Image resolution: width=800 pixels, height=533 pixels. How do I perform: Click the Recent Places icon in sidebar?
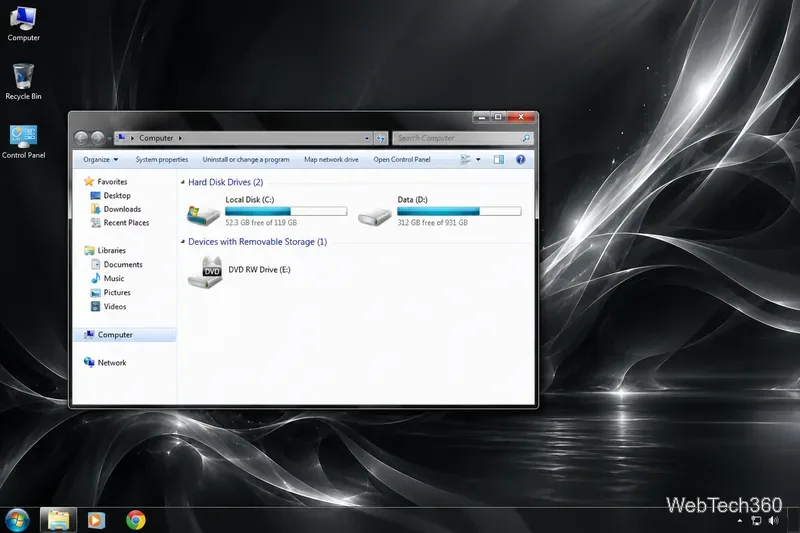click(x=95, y=223)
